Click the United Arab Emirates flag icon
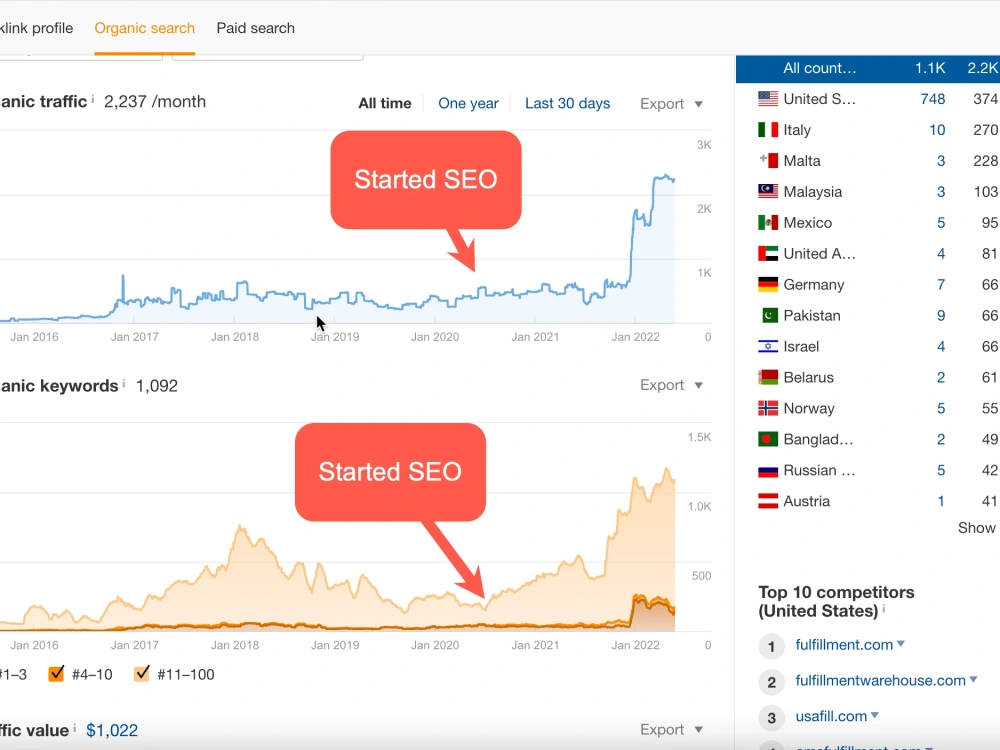 click(768, 254)
